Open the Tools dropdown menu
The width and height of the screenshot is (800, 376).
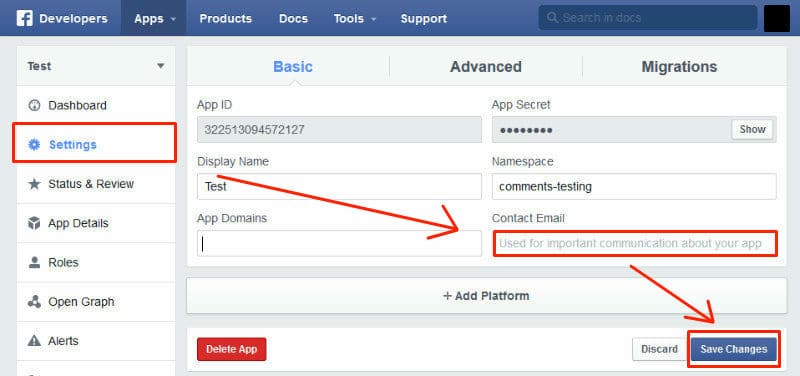click(x=355, y=18)
